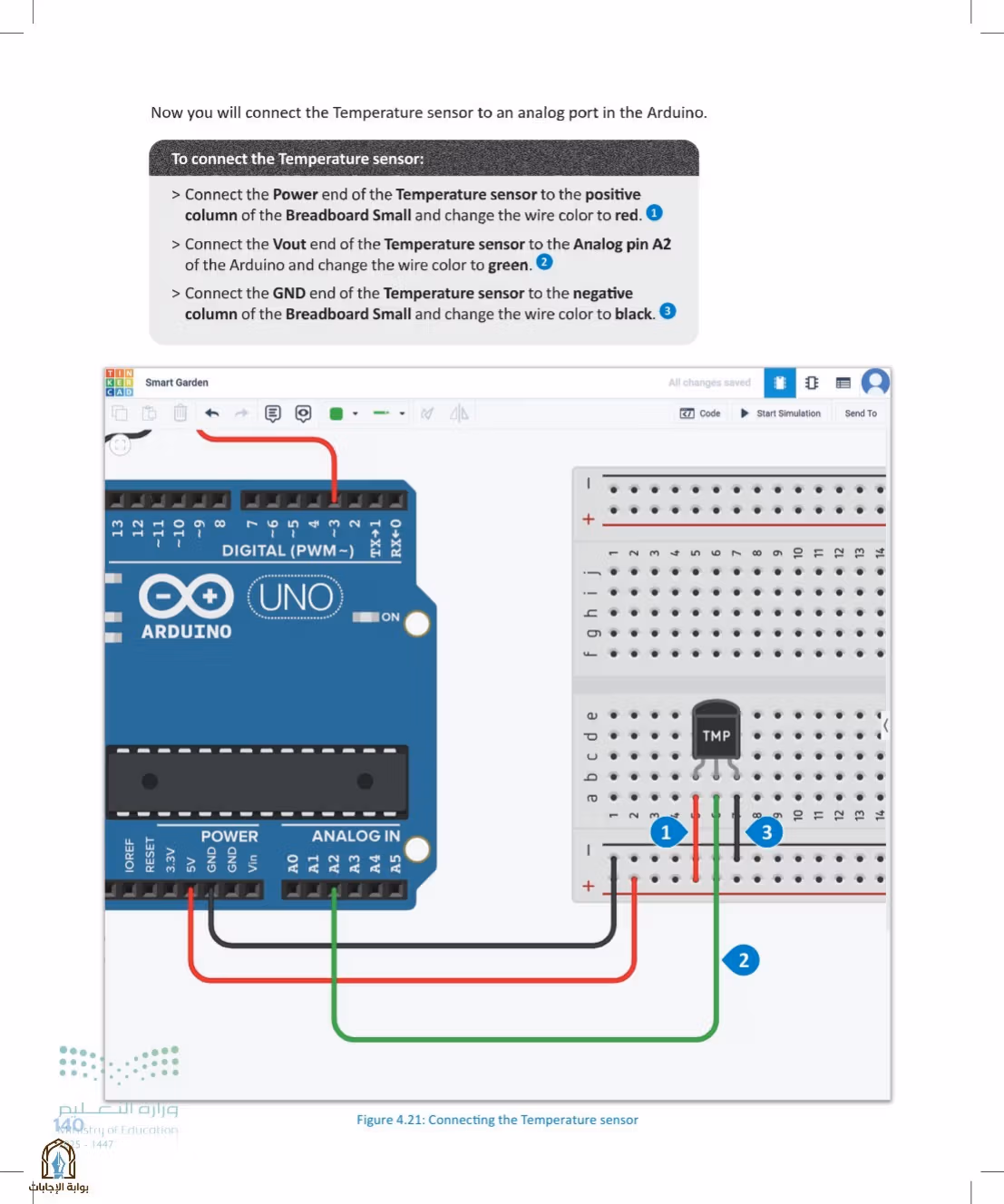Click the wire type line icon

click(x=381, y=413)
